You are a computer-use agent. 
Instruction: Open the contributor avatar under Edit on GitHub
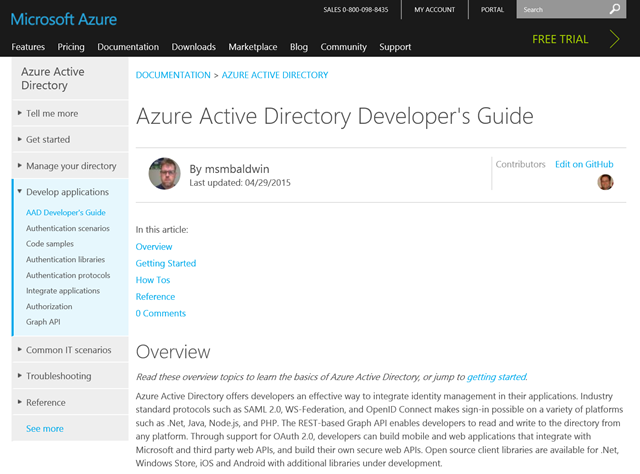coord(605,182)
